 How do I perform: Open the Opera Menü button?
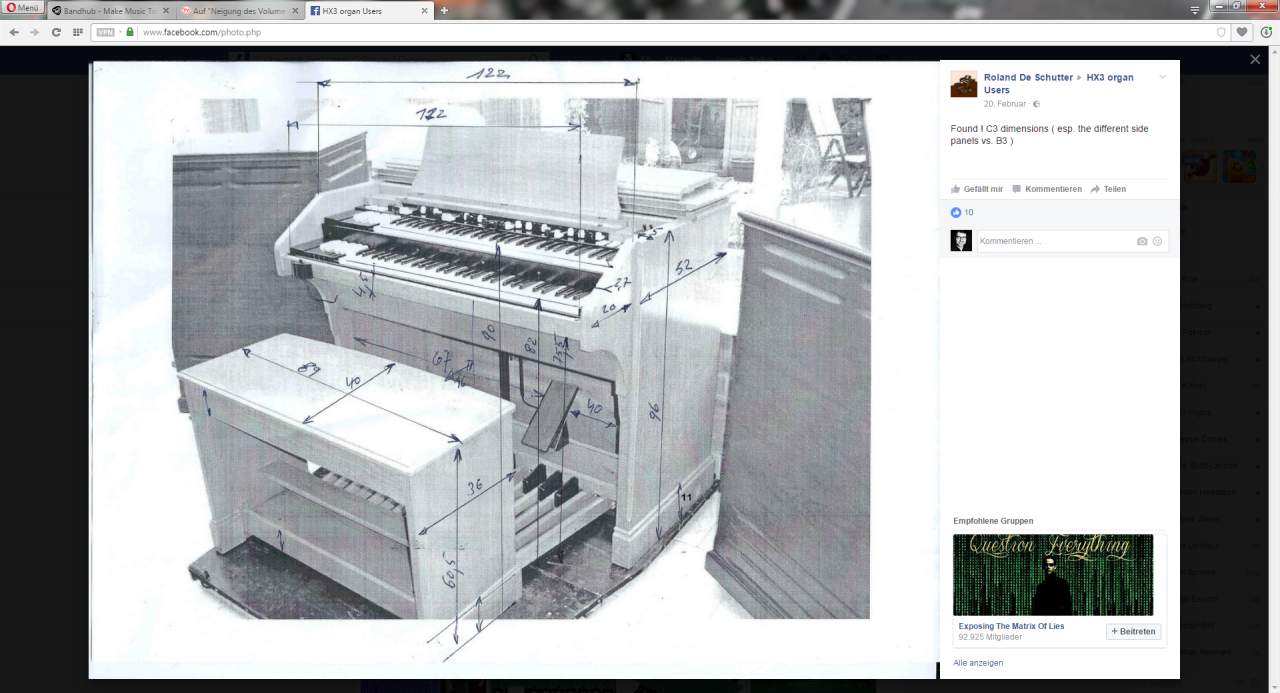[x=23, y=9]
